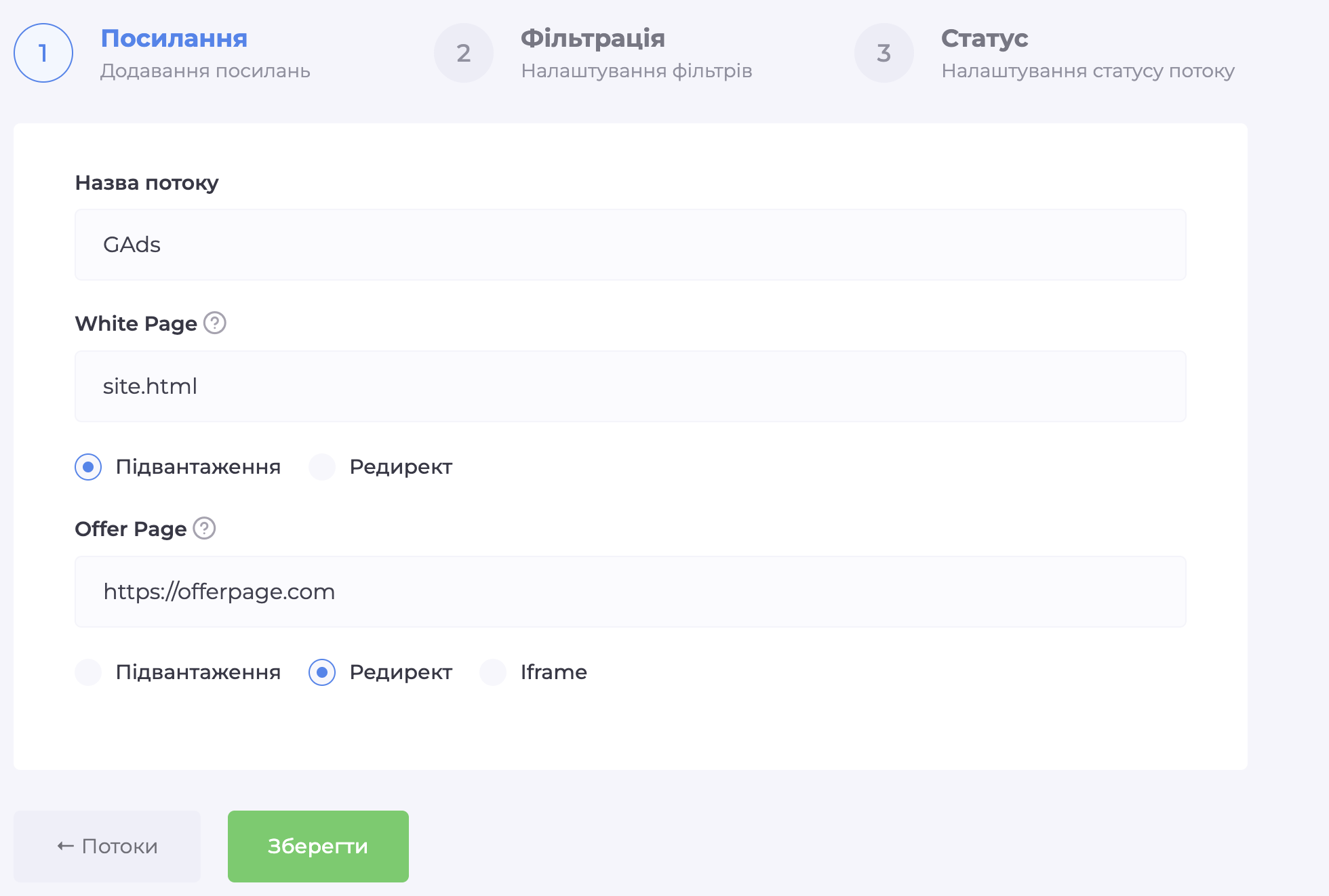Focus the White Page field site.html

point(630,386)
